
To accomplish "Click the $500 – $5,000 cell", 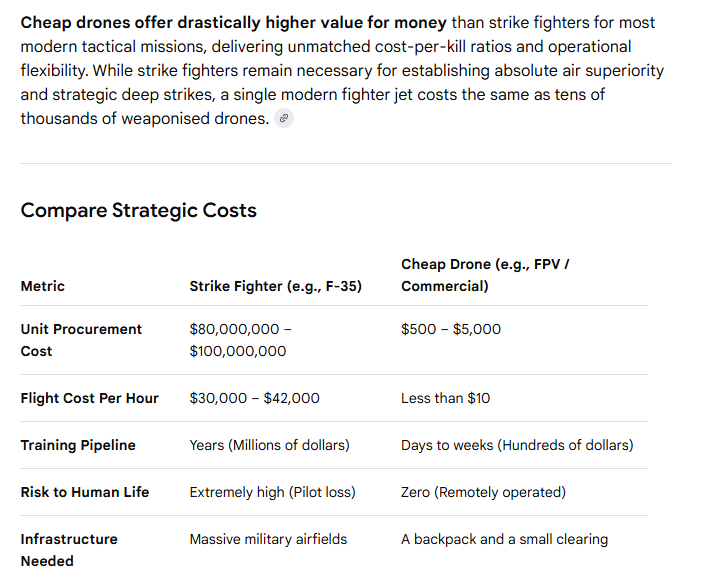I will [451, 329].
